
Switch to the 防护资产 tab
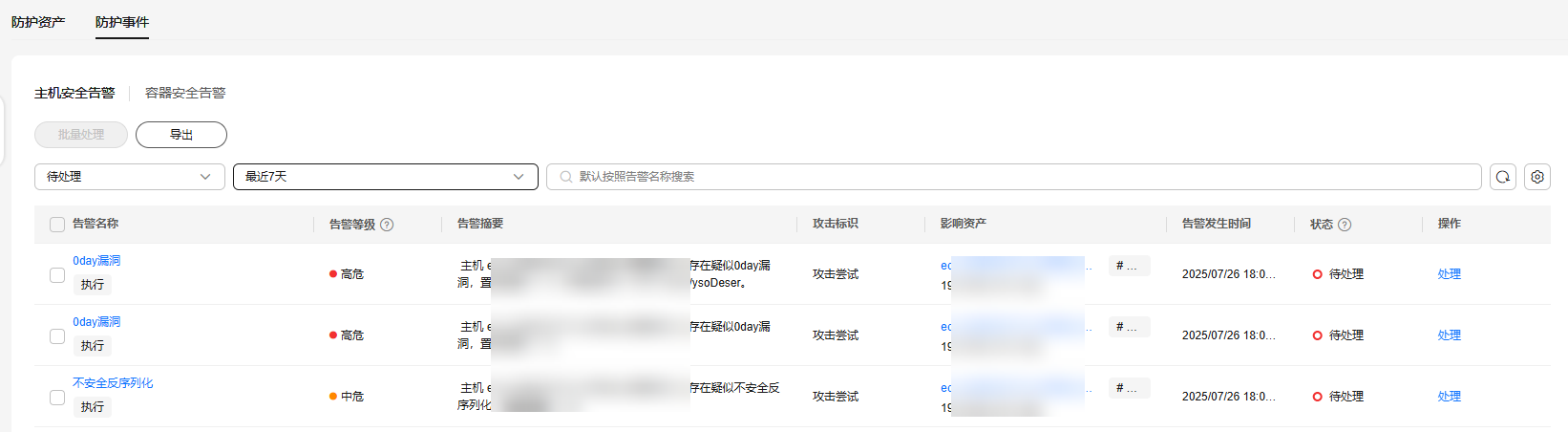point(38,22)
